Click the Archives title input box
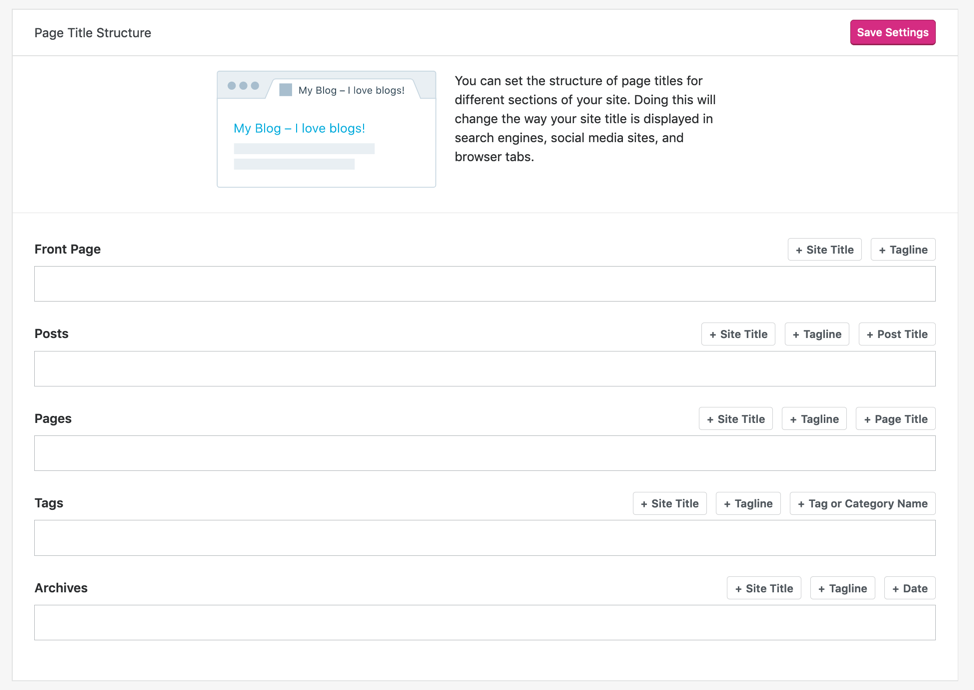 click(484, 623)
